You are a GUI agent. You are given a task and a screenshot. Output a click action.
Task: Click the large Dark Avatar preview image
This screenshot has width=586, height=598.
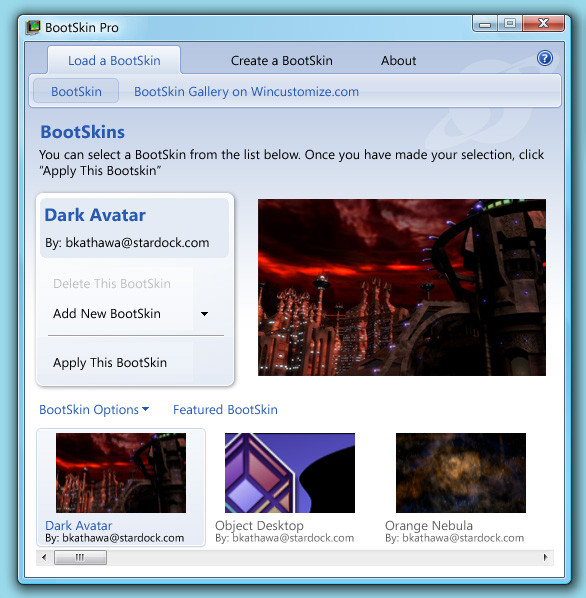402,287
